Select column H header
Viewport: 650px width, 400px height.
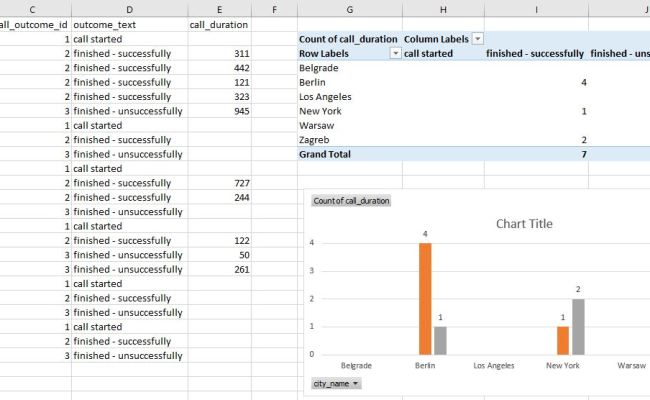pyautogui.click(x=443, y=9)
